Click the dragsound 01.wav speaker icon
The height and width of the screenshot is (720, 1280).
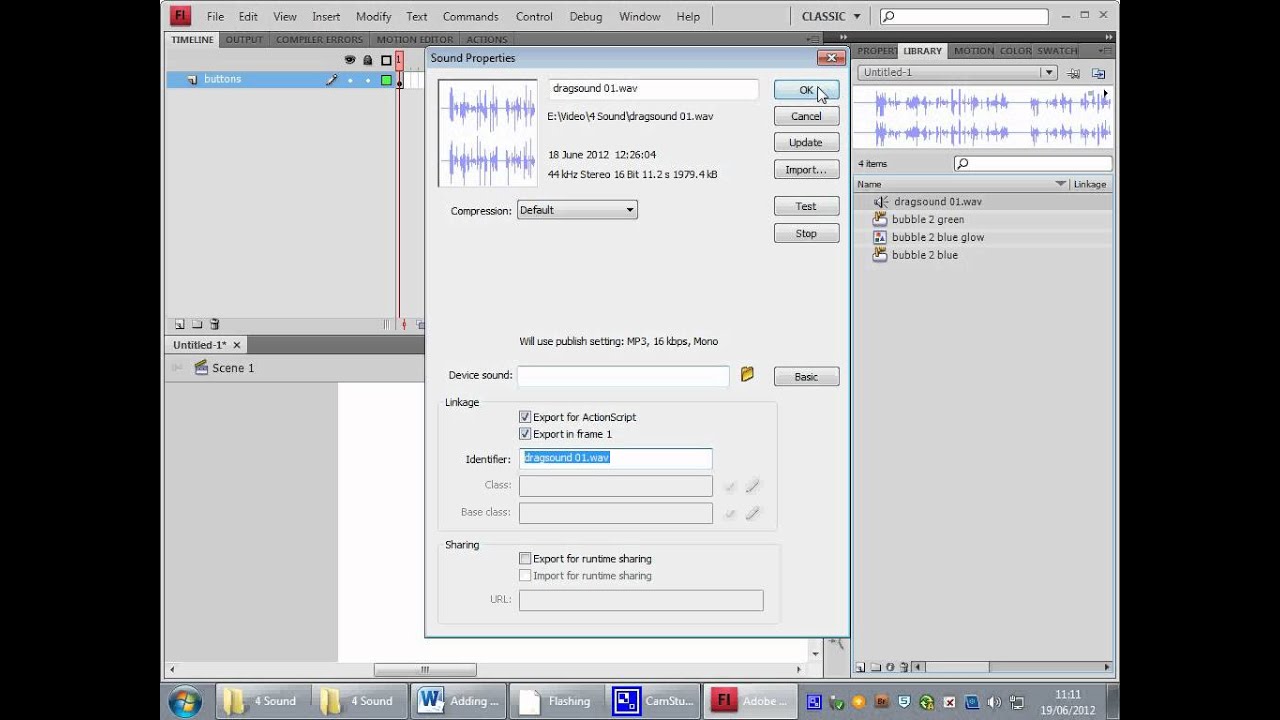(880, 202)
